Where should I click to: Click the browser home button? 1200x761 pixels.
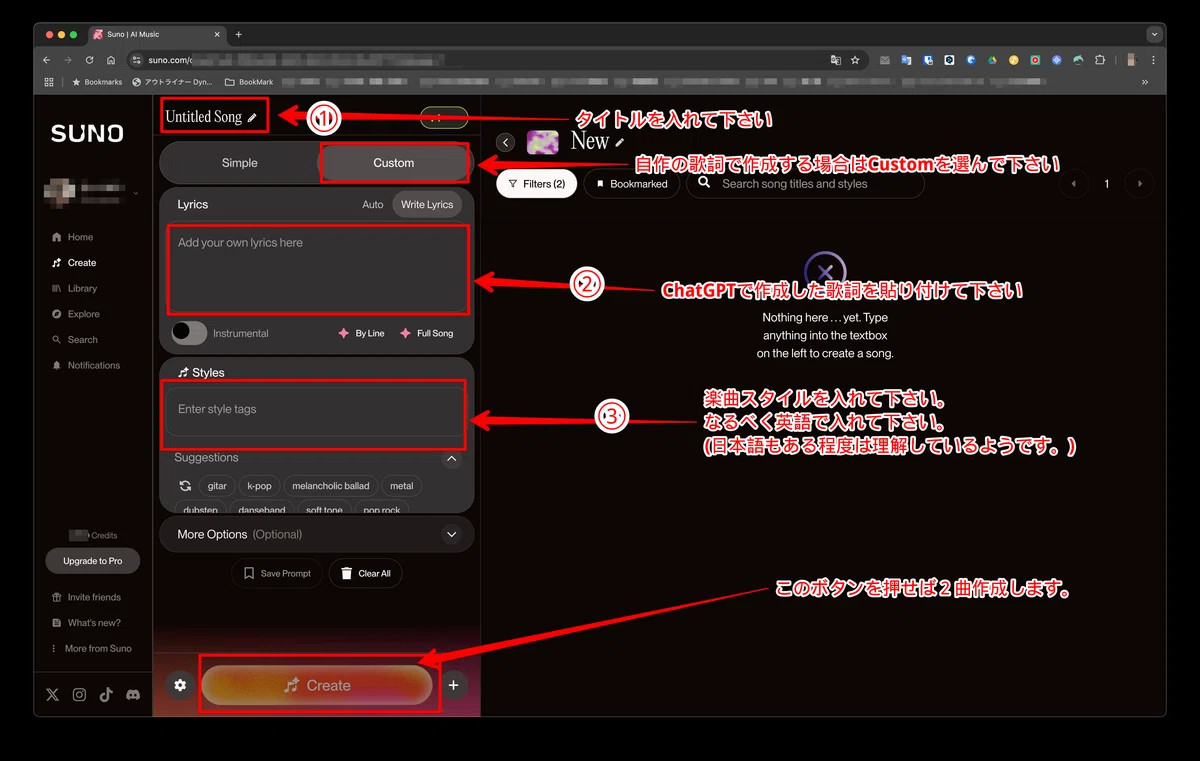[x=111, y=60]
